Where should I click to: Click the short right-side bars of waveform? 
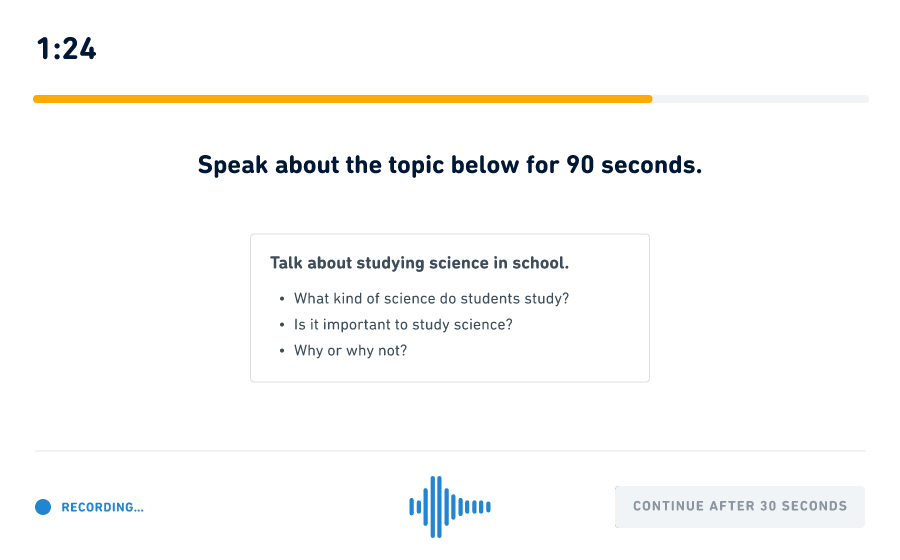(478, 507)
